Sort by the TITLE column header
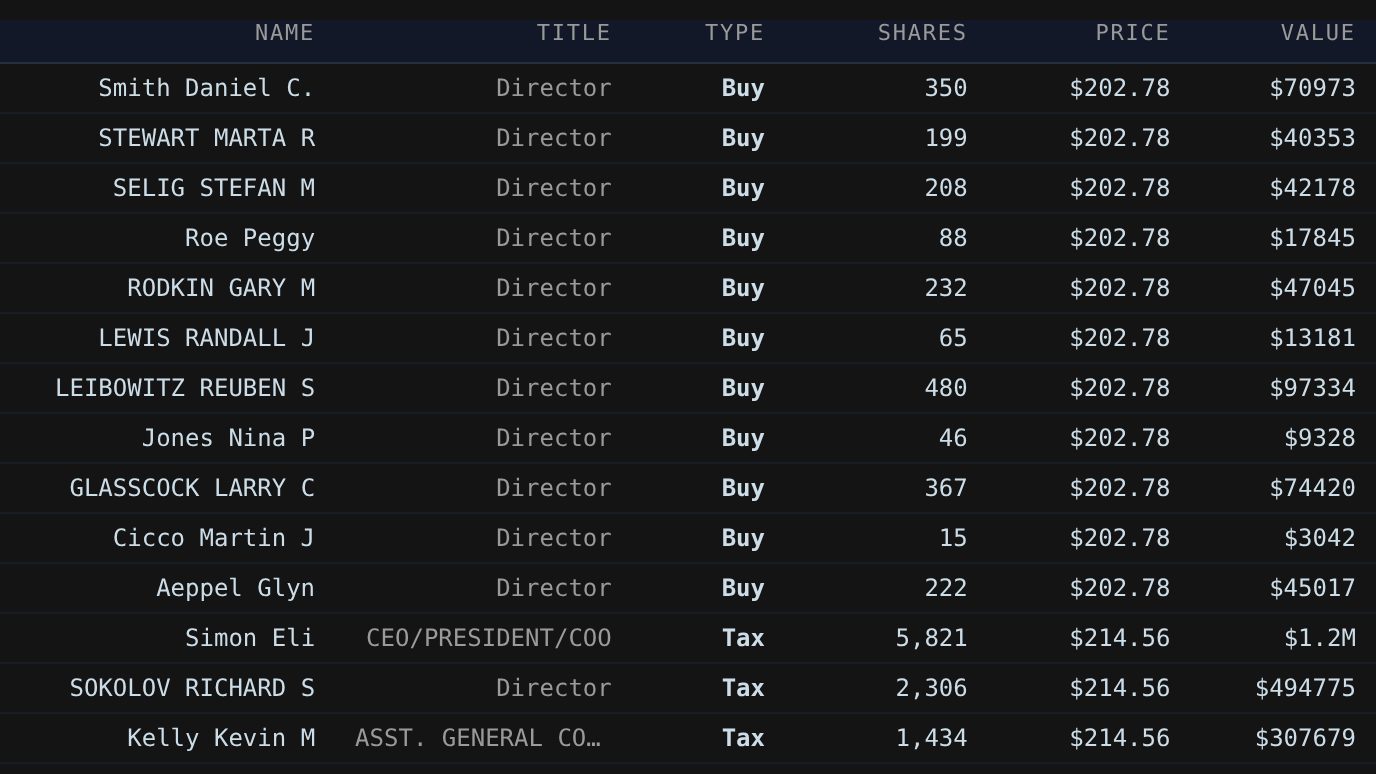The height and width of the screenshot is (774, 1376). click(573, 33)
